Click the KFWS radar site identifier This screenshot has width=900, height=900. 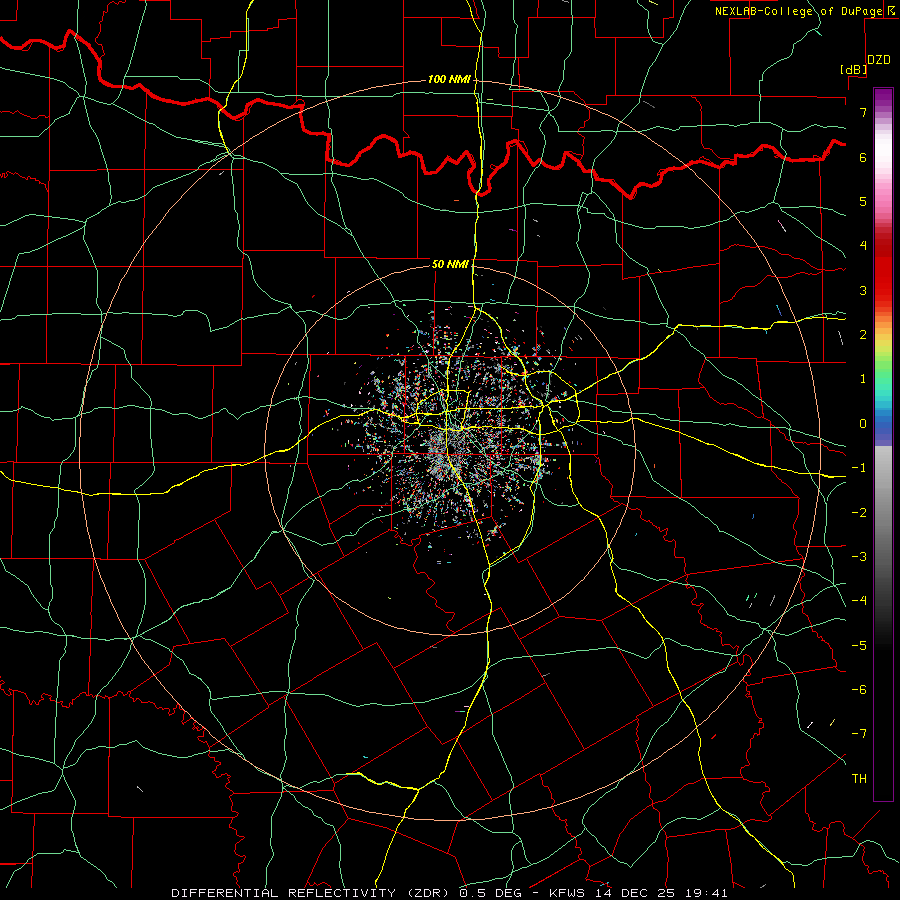pos(568,893)
